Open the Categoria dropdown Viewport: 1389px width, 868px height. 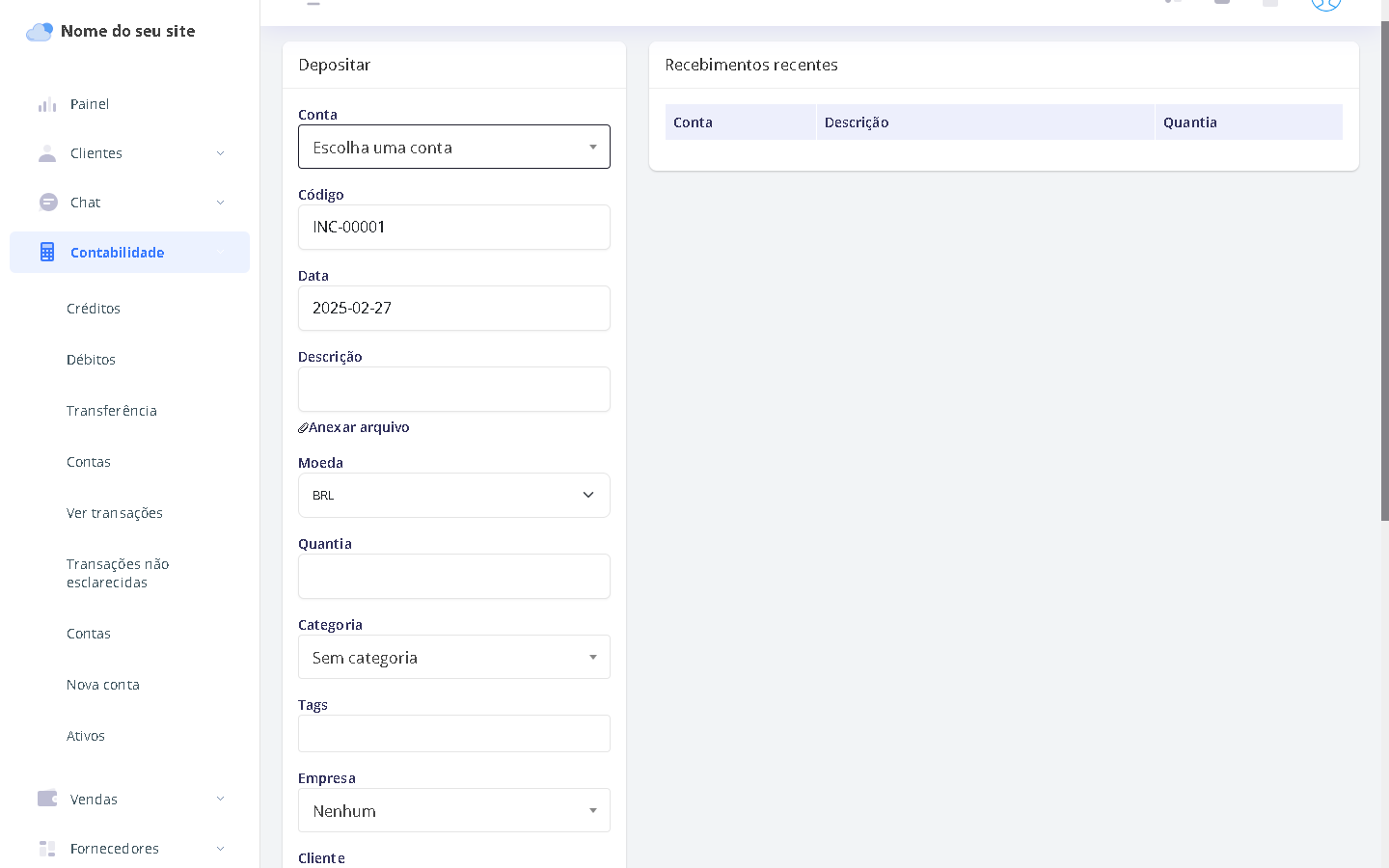453,658
